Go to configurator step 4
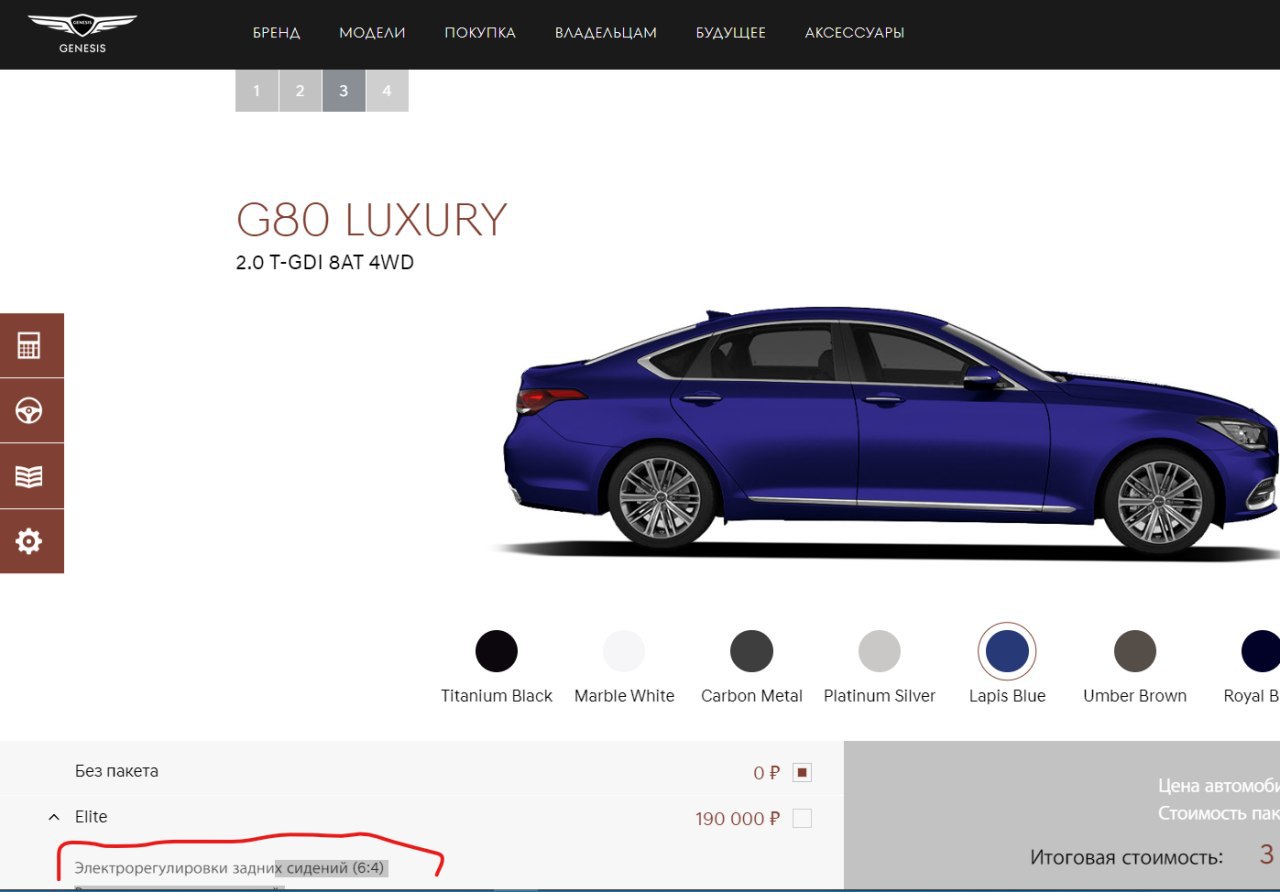Screen dimensions: 1280x892 [387, 91]
